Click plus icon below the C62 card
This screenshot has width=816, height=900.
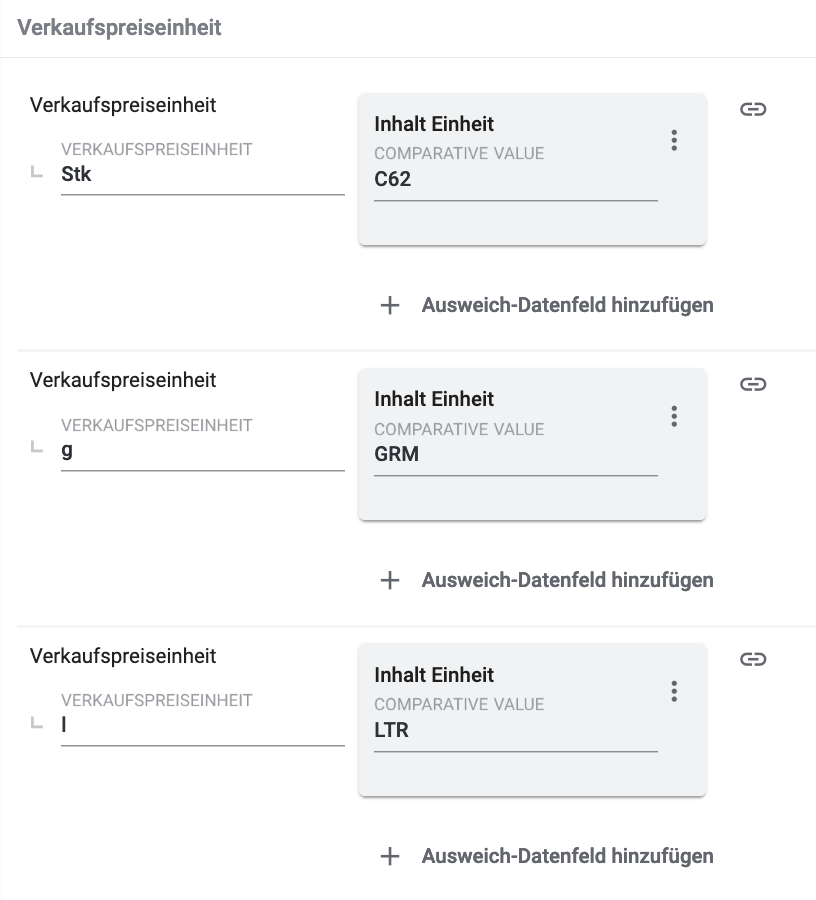coord(390,305)
